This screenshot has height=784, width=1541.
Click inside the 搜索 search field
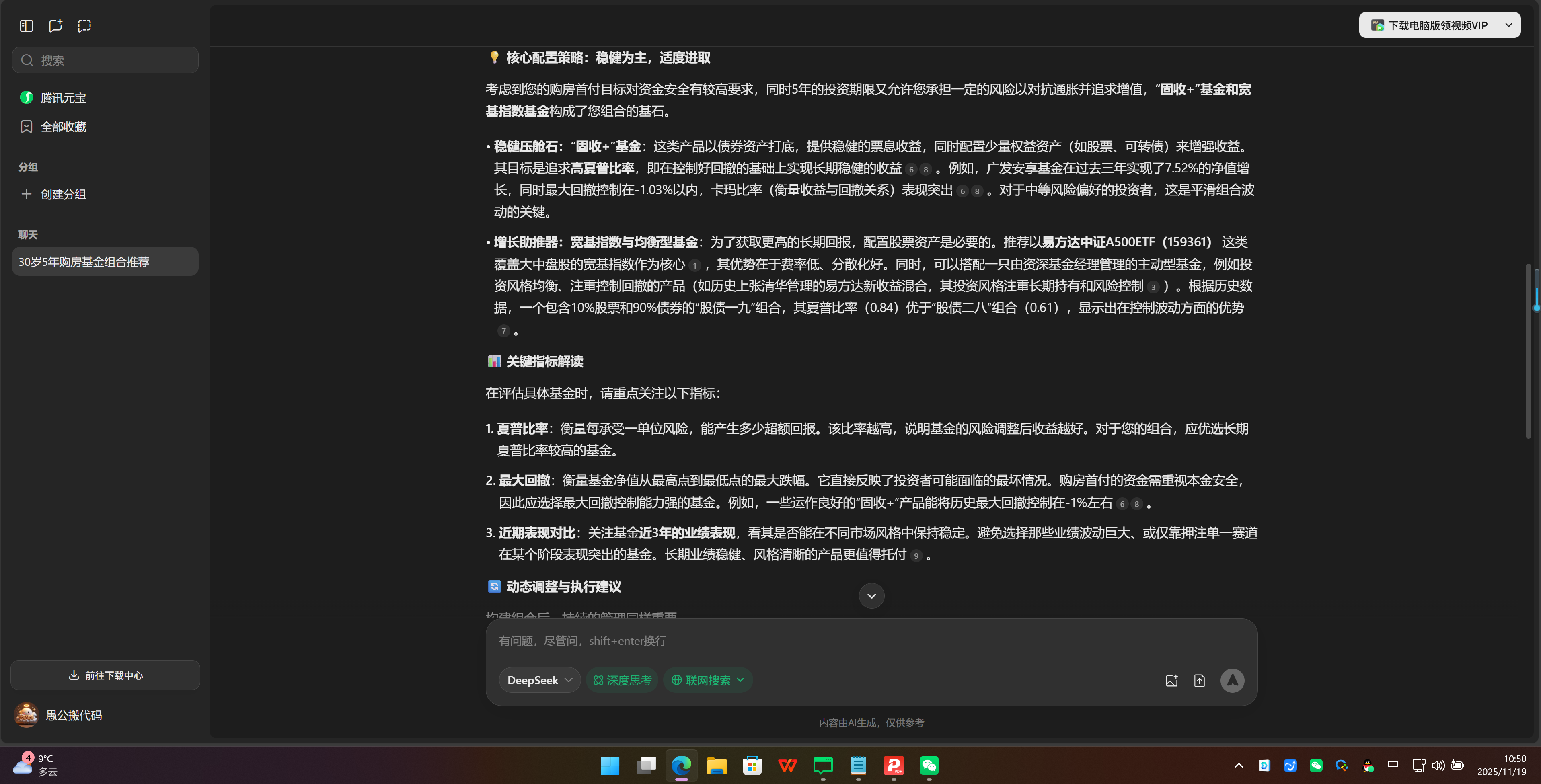[105, 60]
